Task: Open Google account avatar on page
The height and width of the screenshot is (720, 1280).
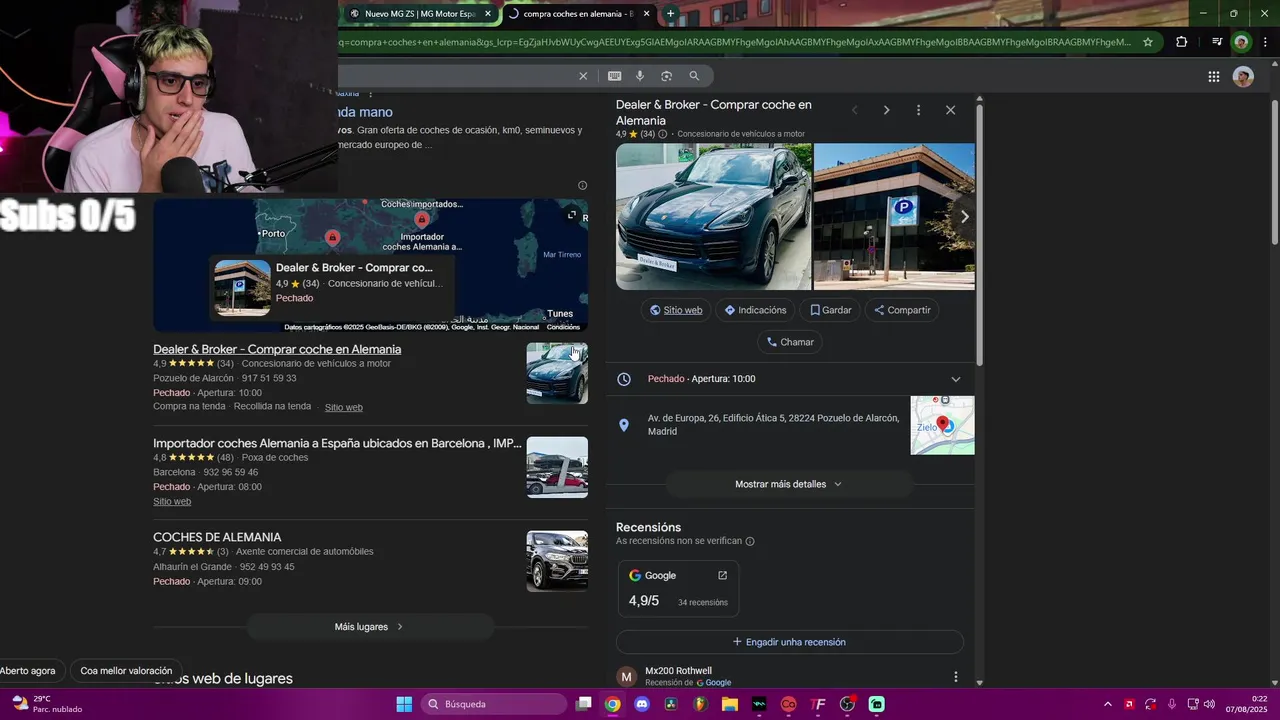Action: click(1243, 77)
